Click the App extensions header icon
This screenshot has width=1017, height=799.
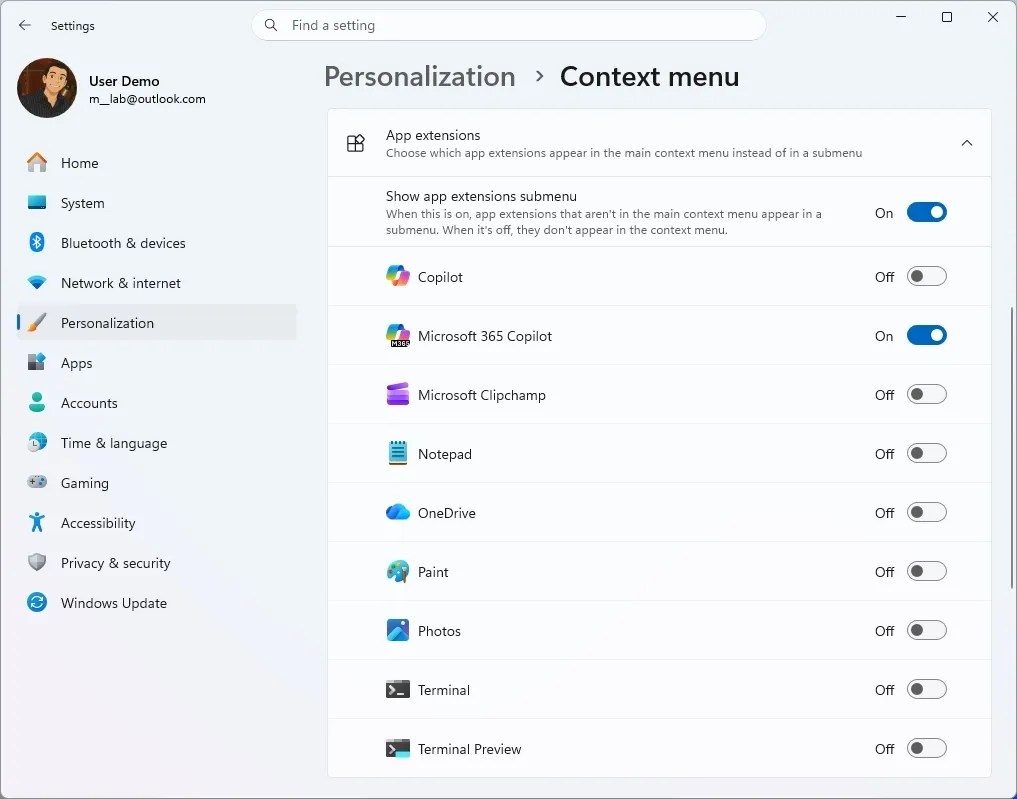click(355, 143)
